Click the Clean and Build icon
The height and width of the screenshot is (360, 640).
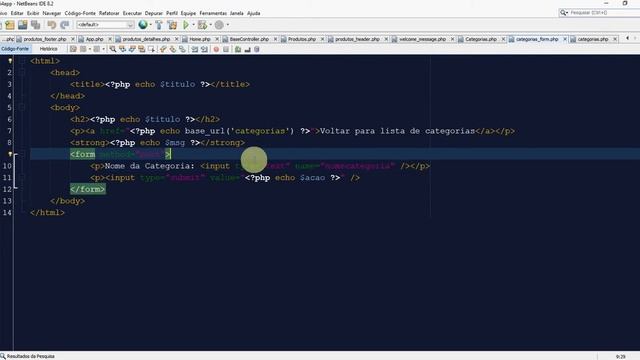click(x=172, y=25)
